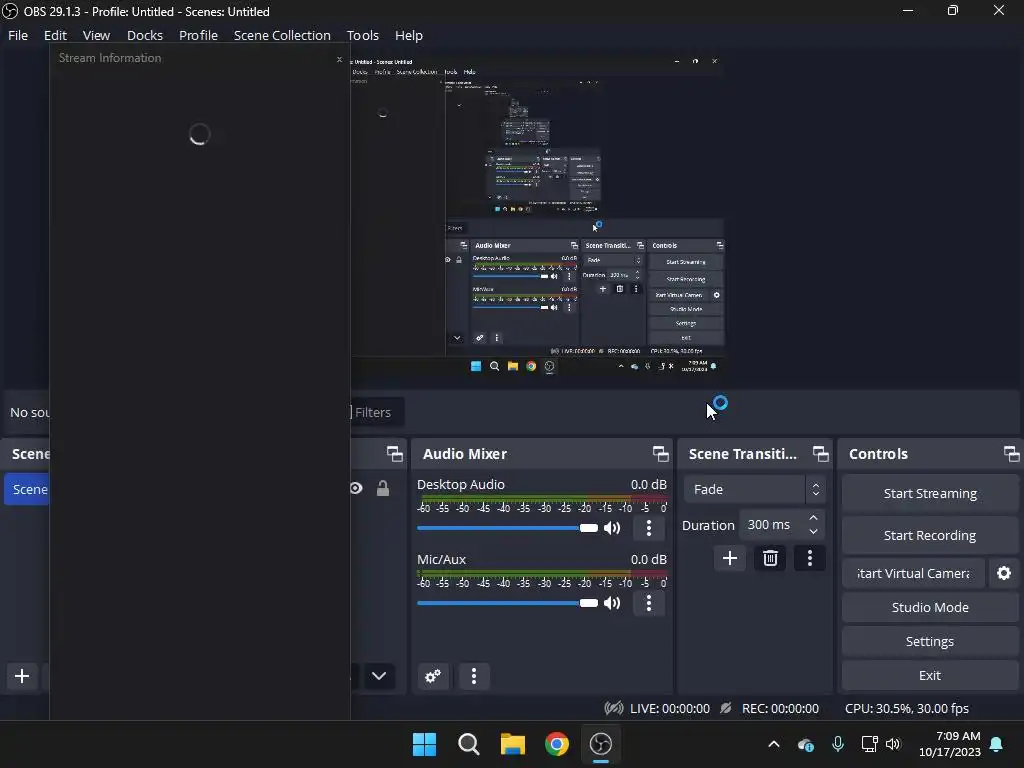Open the Windows Start menu
The width and height of the screenshot is (1024, 768).
[x=424, y=744]
